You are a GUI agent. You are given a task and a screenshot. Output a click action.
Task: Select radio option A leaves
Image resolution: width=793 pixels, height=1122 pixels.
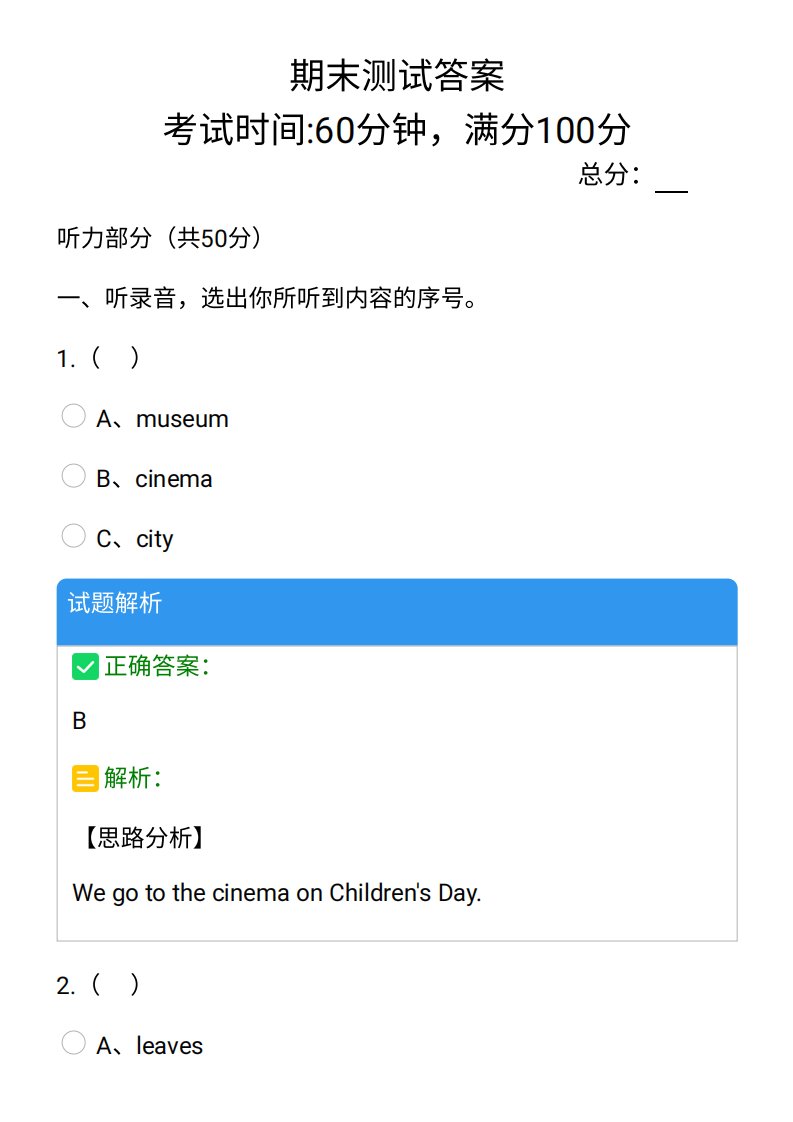(73, 1043)
